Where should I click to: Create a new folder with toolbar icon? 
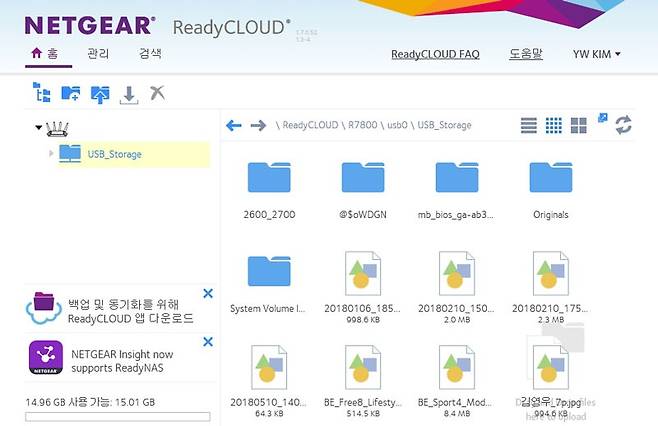pos(70,93)
